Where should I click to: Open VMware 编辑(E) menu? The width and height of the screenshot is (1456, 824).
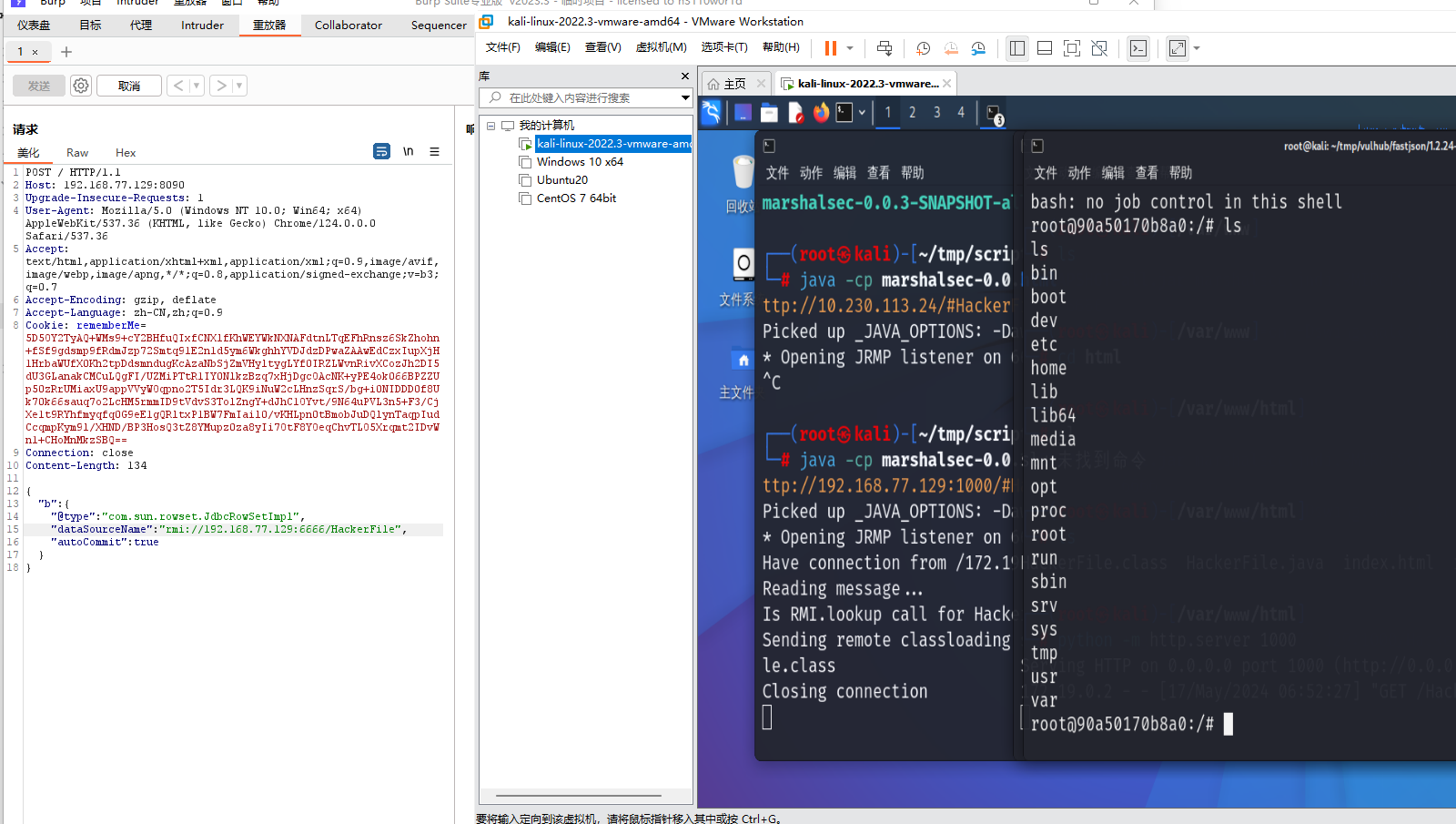click(552, 47)
